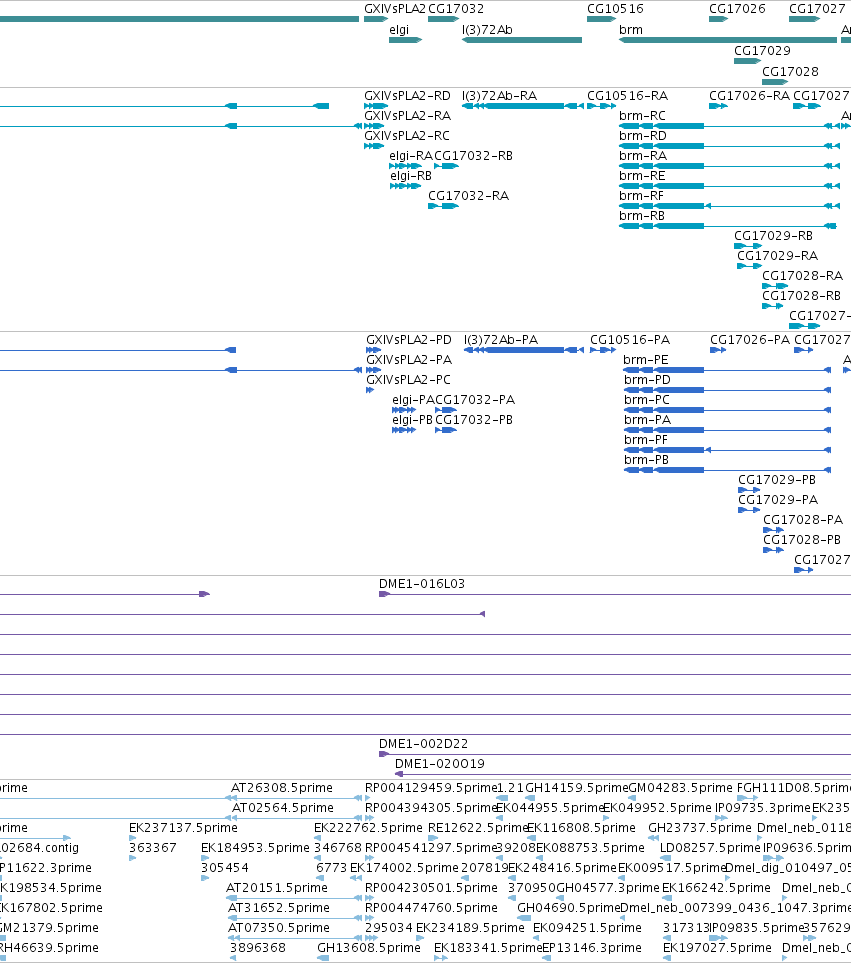Open transcript l(3)72Ab-RA
This screenshot has height=963, width=851.
(499, 96)
